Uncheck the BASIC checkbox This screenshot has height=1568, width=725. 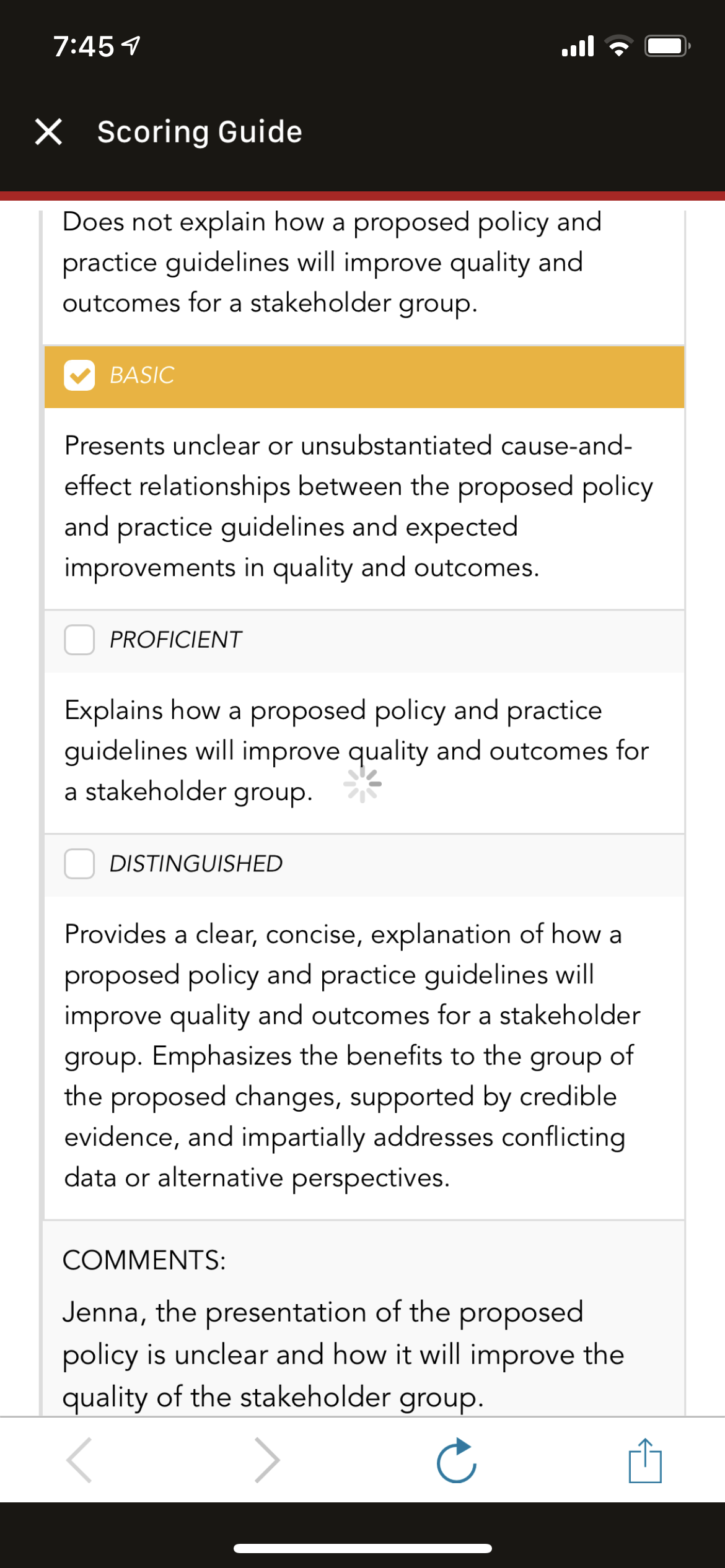79,375
